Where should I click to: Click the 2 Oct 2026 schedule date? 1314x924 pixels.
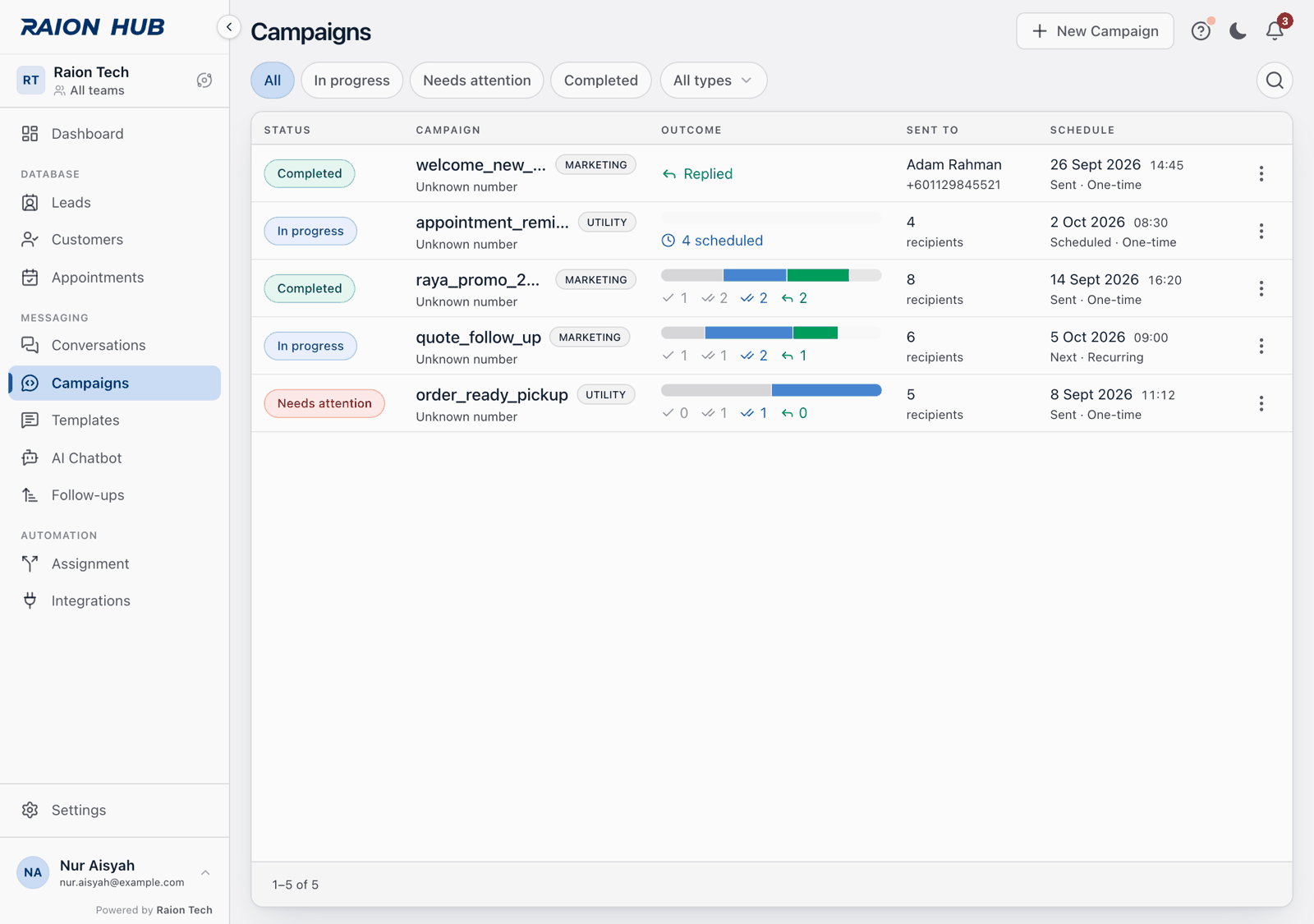1087,223
